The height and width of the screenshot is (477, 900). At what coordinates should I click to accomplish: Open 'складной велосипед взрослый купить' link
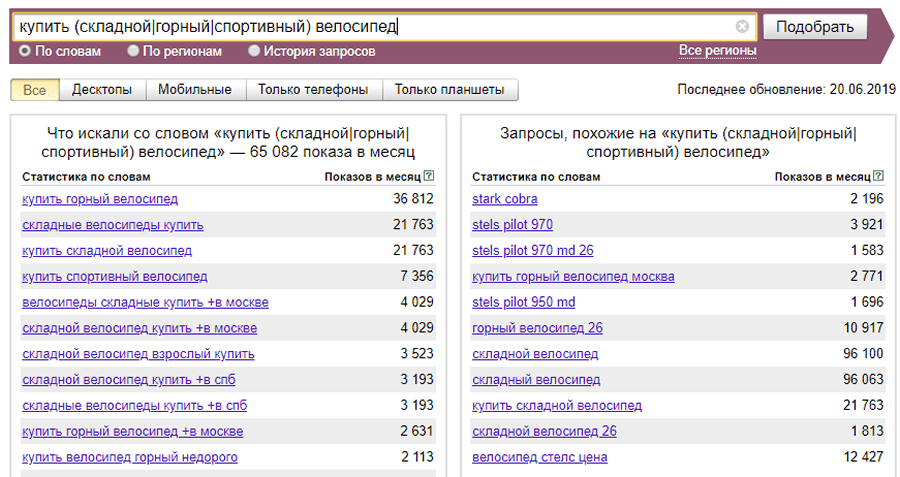(x=138, y=353)
